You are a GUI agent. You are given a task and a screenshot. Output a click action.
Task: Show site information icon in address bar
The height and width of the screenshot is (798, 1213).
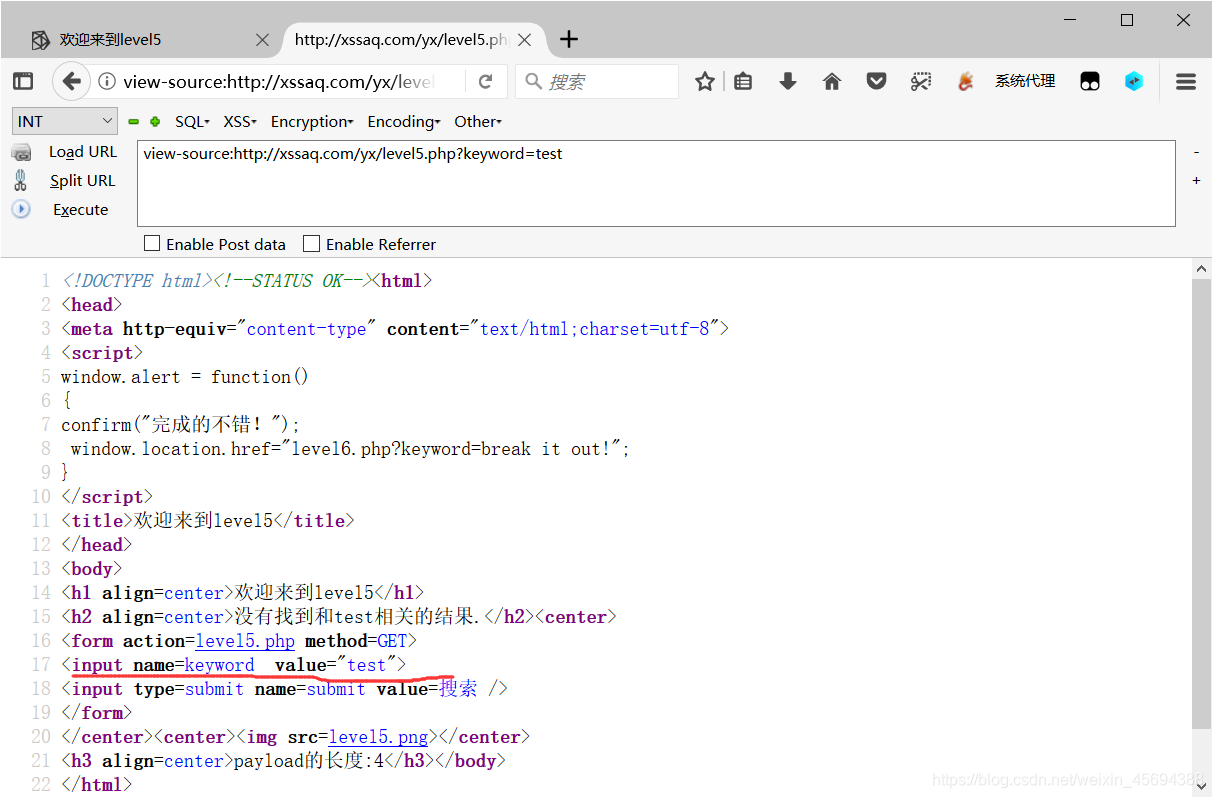click(107, 82)
